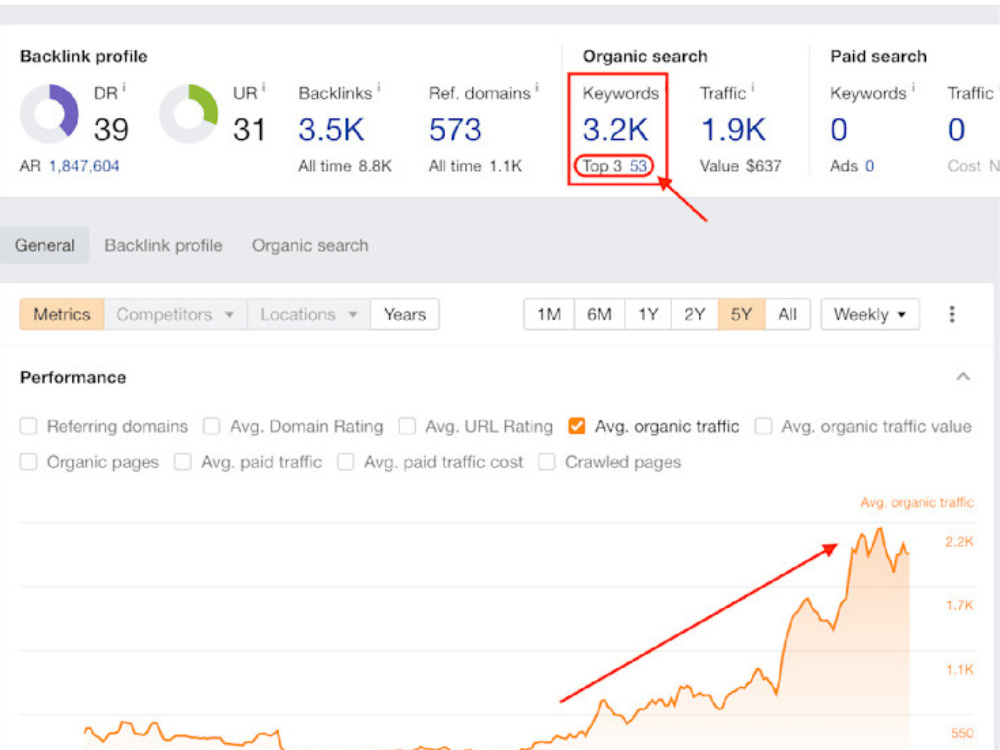
Task: Open the AR value 1,847,604 link
Action: (84, 166)
